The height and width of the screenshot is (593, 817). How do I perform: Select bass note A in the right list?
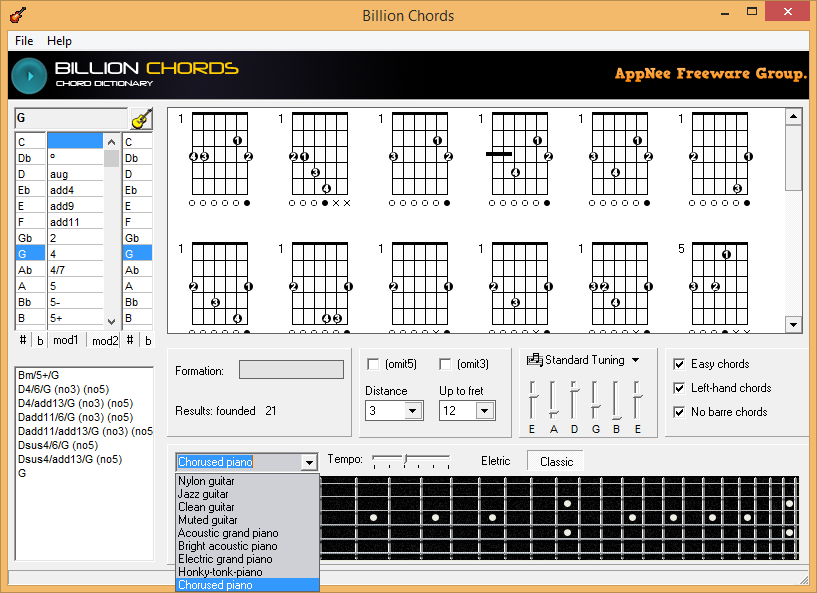138,286
